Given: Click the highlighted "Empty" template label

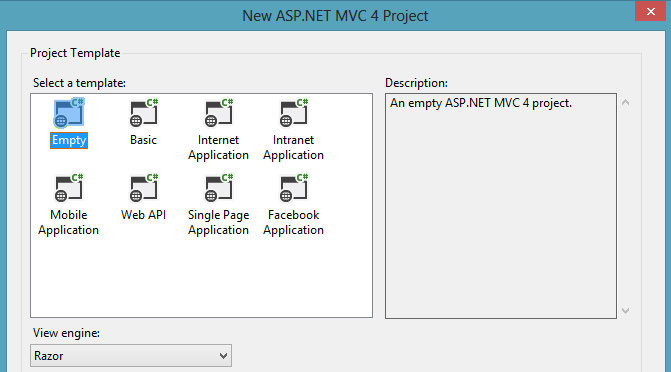Looking at the screenshot, I should pyautogui.click(x=69, y=140).
